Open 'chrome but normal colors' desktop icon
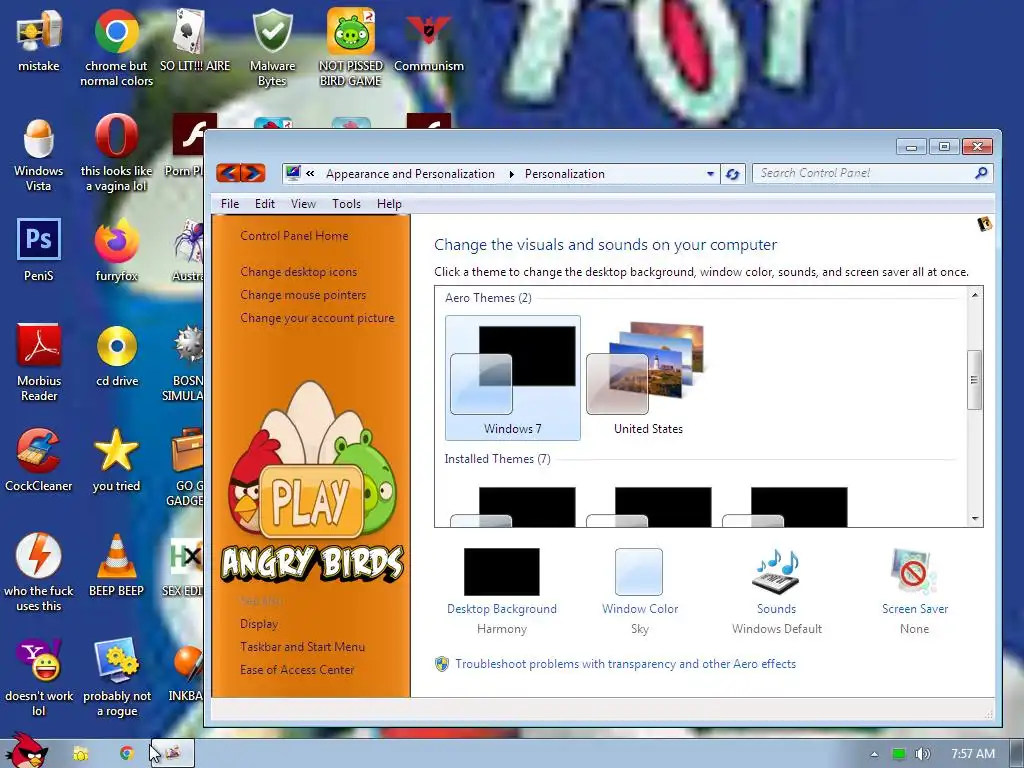The height and width of the screenshot is (768, 1024). point(116,47)
